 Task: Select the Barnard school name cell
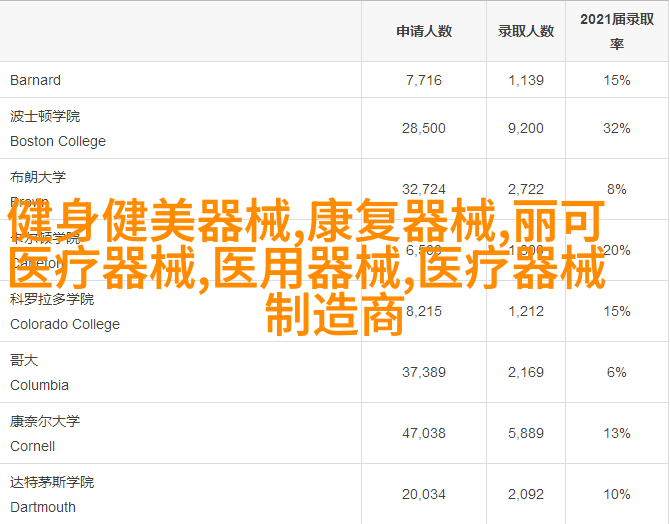(35, 80)
